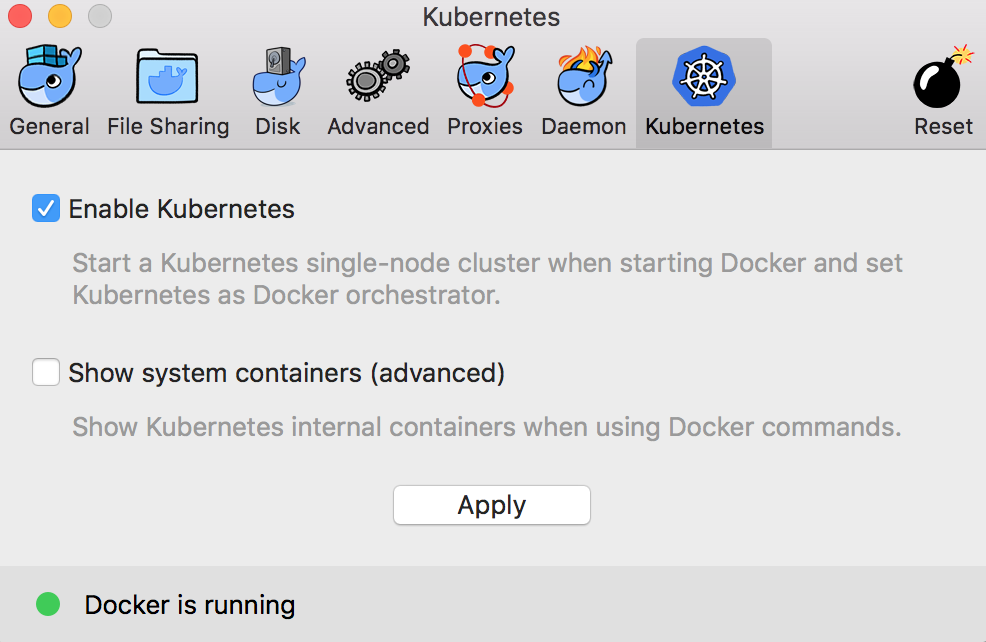Check the Show system containers checkbox

click(x=46, y=373)
